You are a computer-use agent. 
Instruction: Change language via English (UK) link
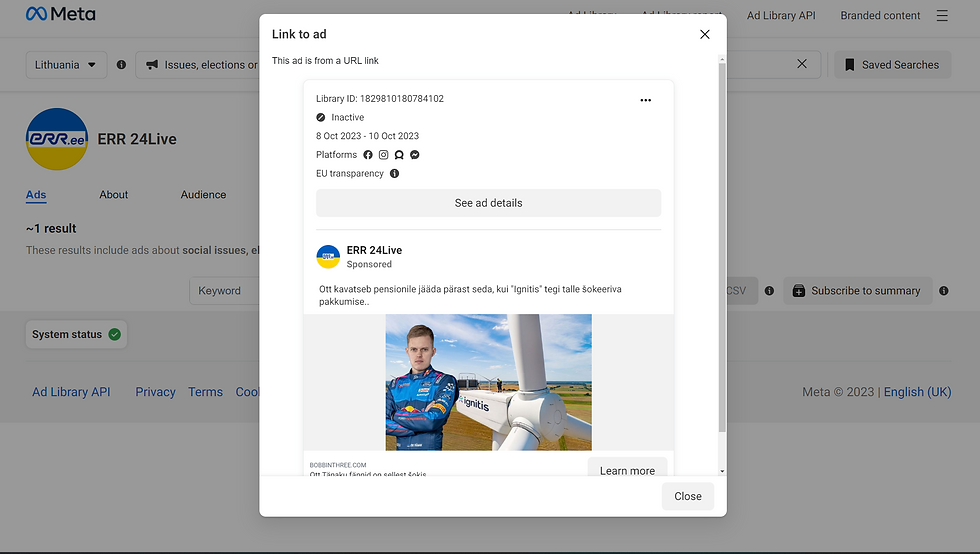pyautogui.click(x=917, y=392)
